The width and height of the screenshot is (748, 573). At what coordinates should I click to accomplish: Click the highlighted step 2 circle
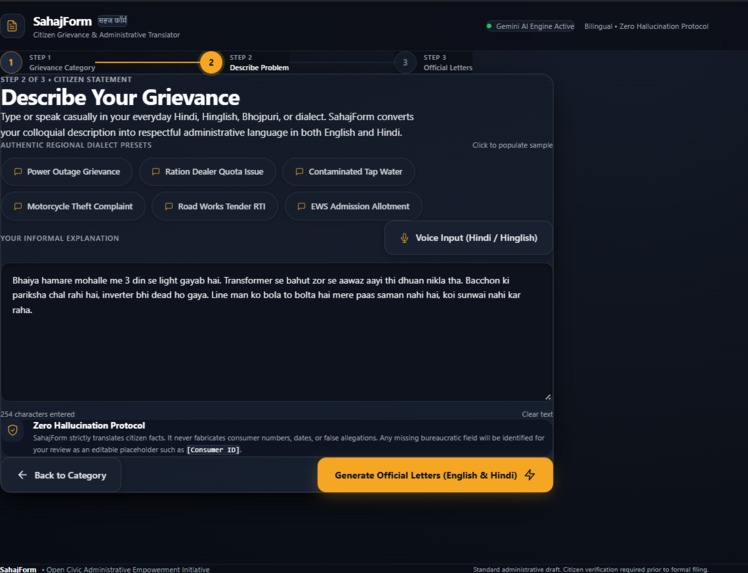coord(211,63)
